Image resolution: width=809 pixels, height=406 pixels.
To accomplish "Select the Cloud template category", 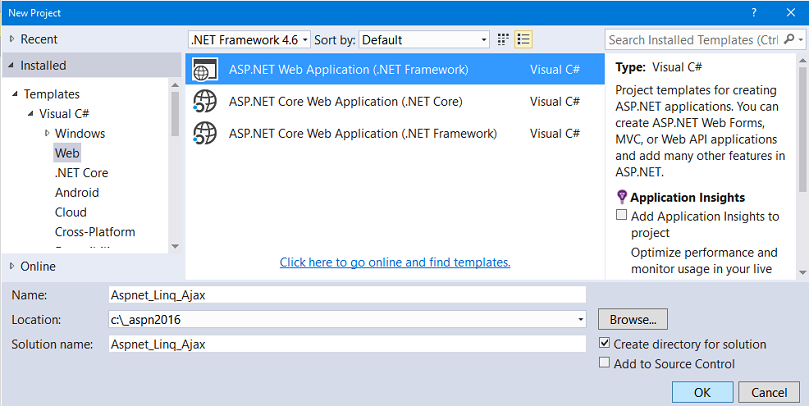I will pos(71,212).
